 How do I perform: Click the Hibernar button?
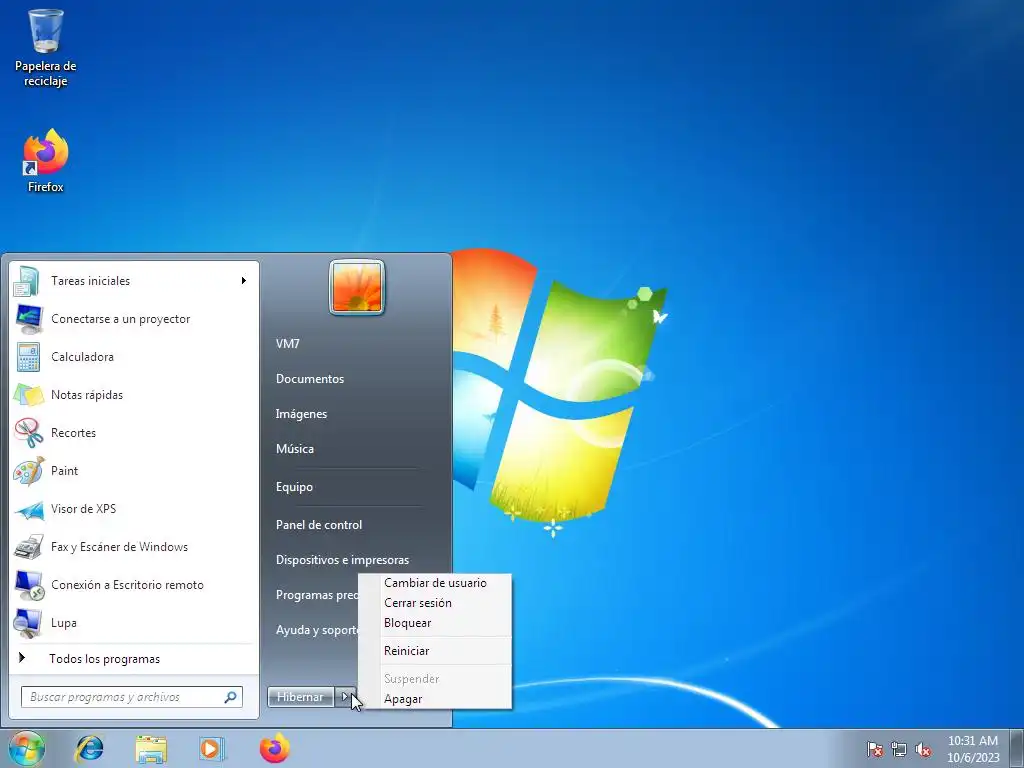tap(300, 697)
